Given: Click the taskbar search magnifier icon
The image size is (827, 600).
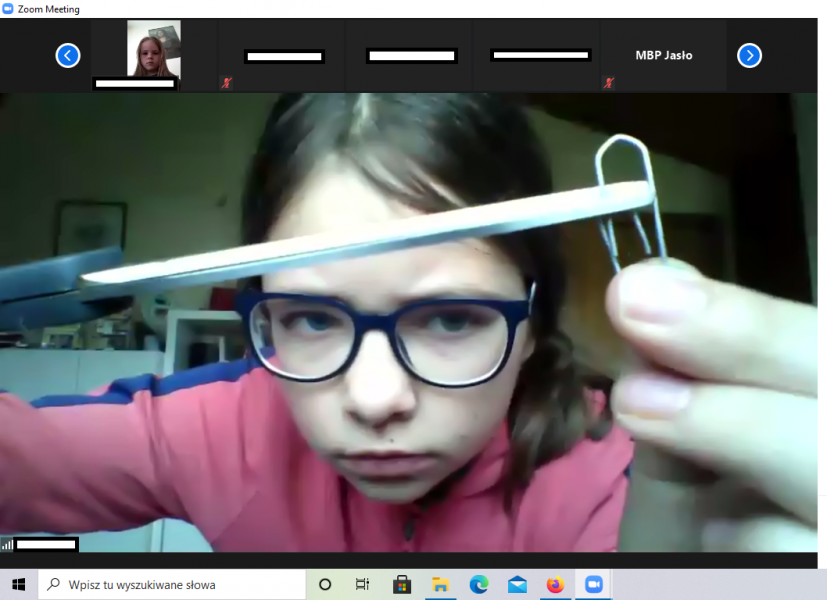Looking at the screenshot, I should click(53, 584).
